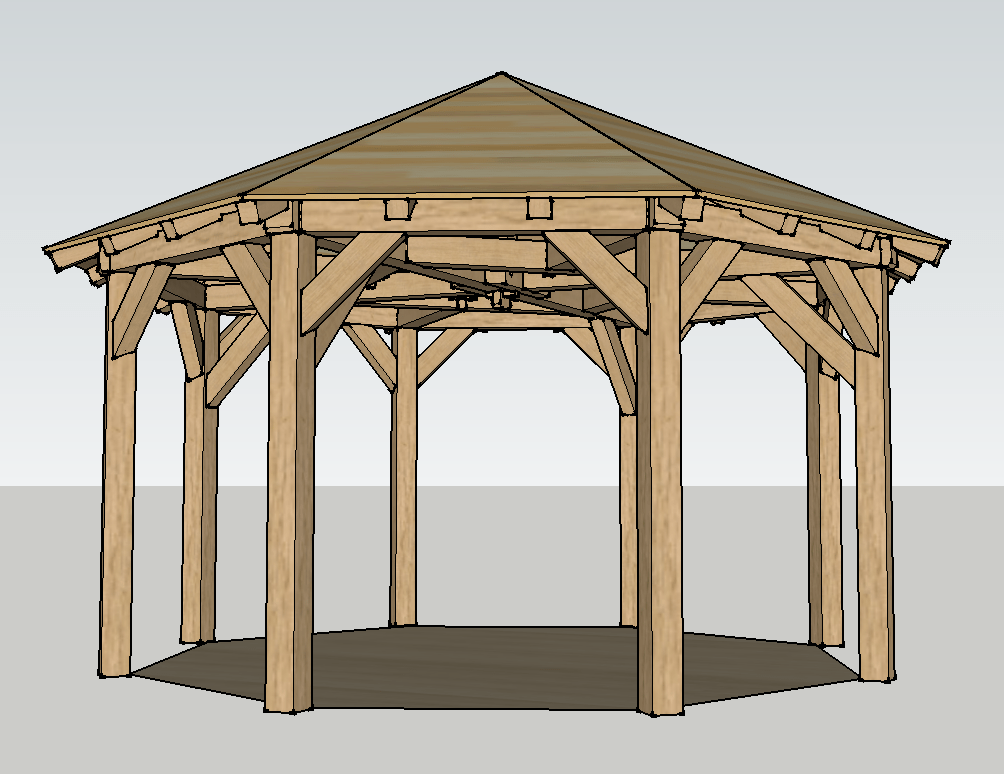Click the dark octagonal floor shadow
The width and height of the screenshot is (1004, 774).
[x=493, y=669]
